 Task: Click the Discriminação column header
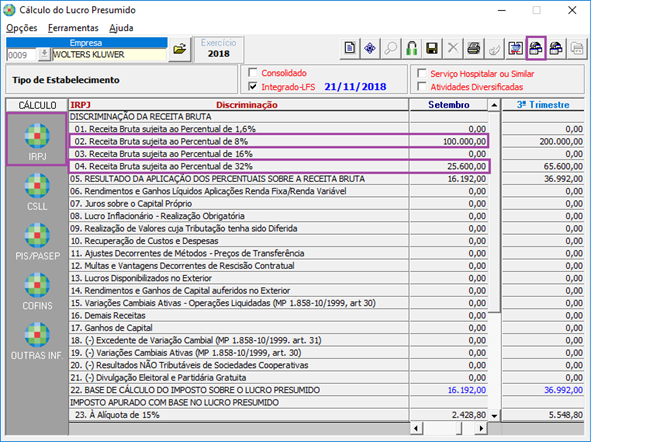[x=247, y=105]
